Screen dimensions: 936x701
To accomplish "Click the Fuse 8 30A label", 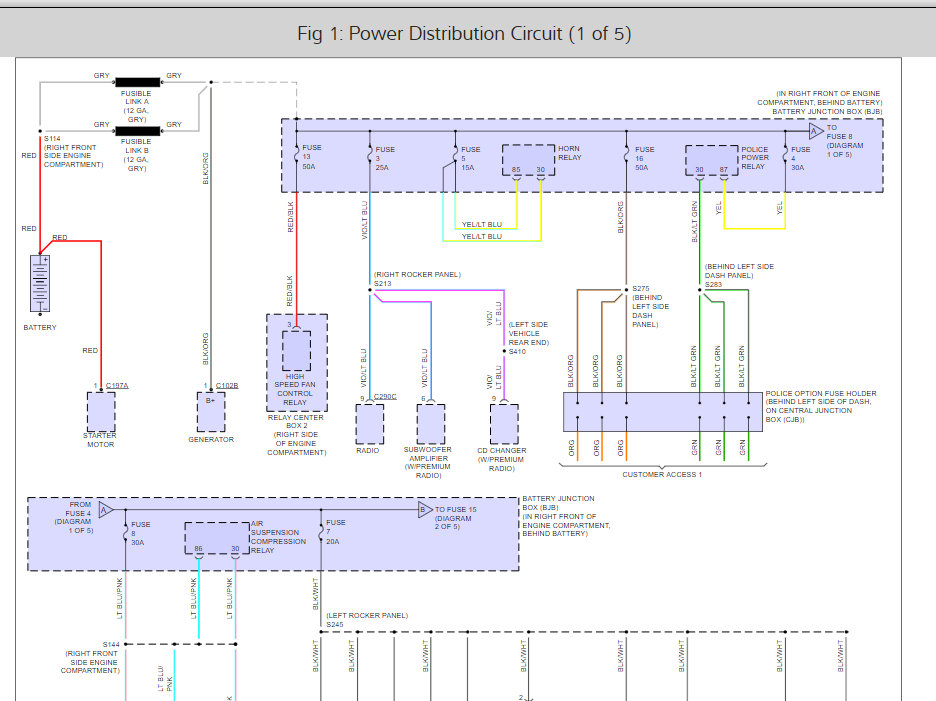I will [141, 534].
